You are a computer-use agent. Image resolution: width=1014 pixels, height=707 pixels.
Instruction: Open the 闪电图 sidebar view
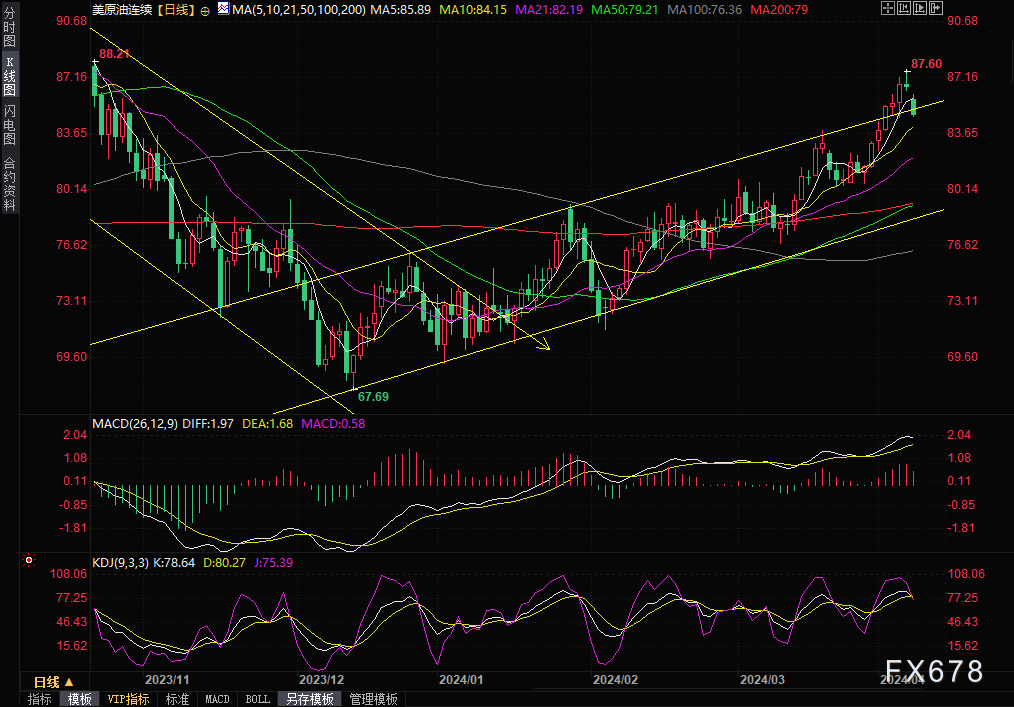pyautogui.click(x=9, y=124)
